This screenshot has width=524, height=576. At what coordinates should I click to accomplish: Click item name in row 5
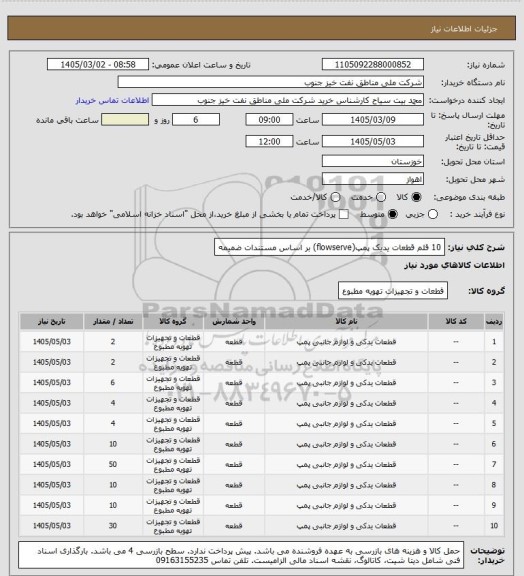pyautogui.click(x=346, y=424)
